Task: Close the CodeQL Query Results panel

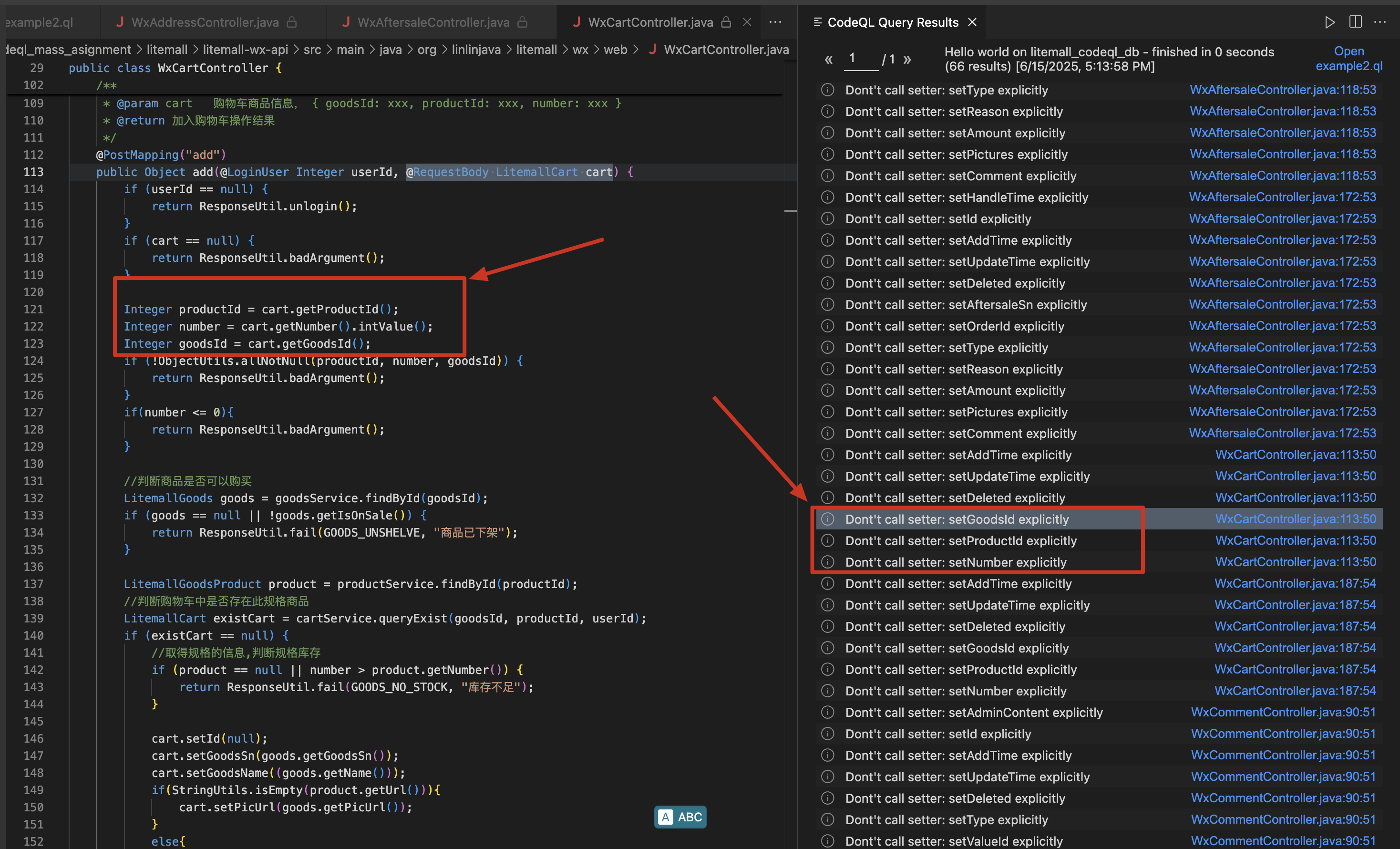Action: [x=972, y=22]
